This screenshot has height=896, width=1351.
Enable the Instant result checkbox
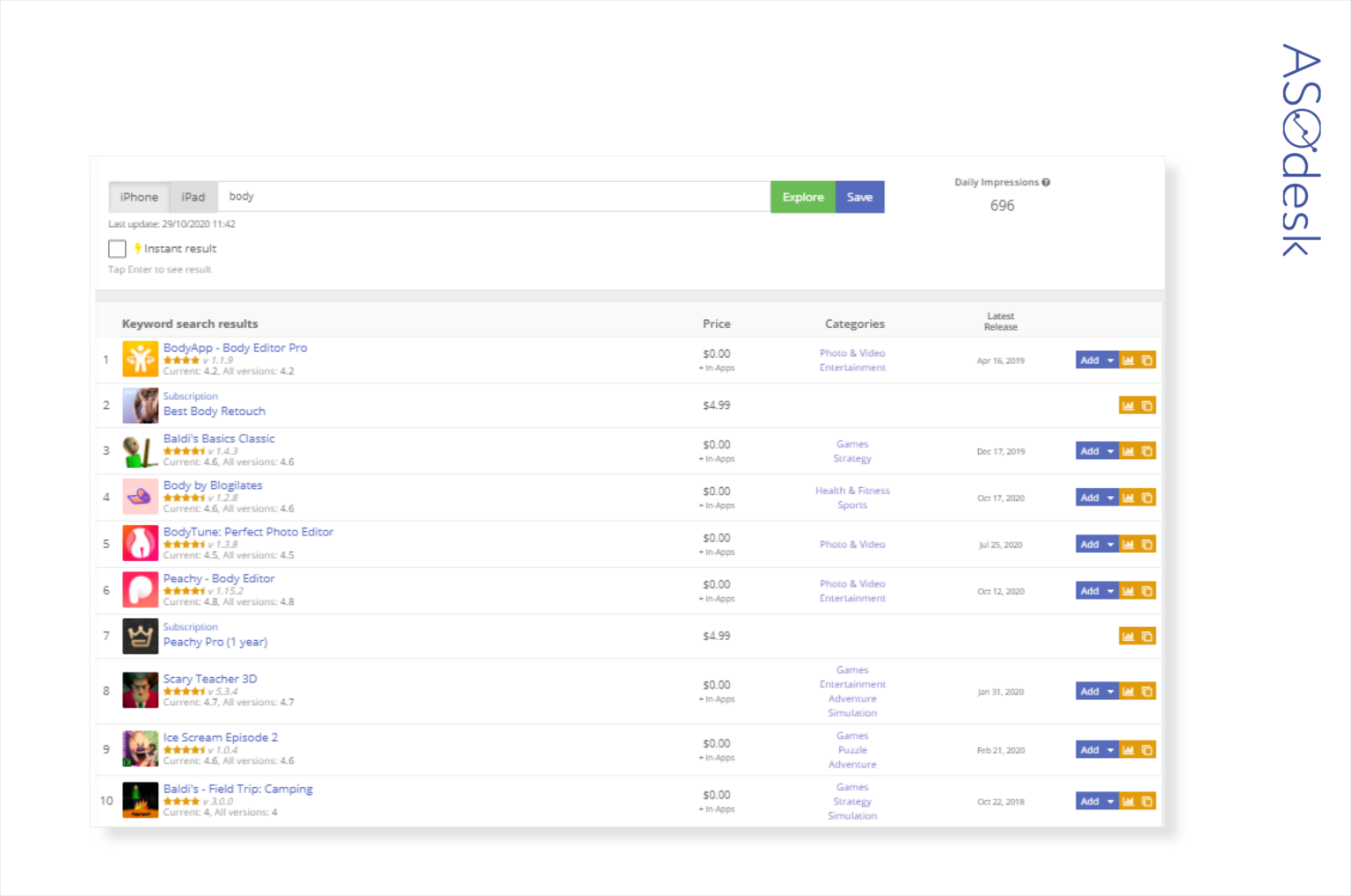coord(117,249)
